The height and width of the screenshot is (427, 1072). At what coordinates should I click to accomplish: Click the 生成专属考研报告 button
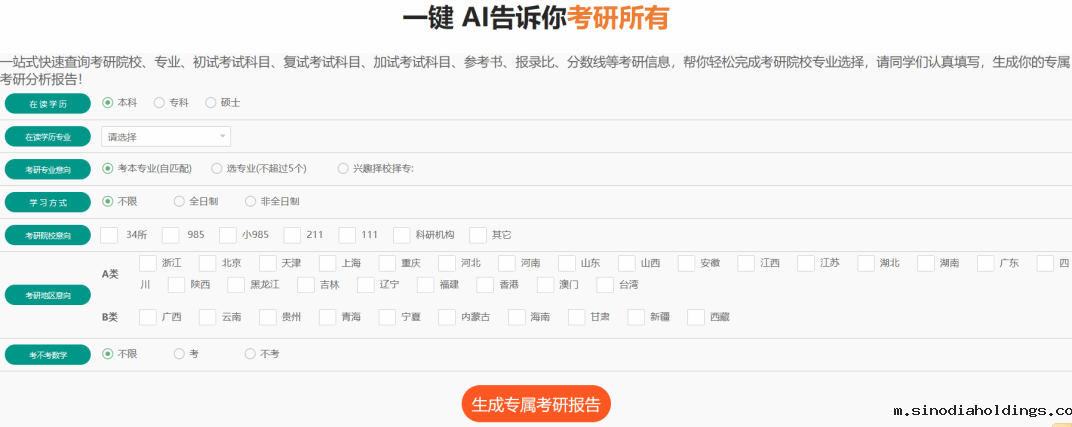536,404
